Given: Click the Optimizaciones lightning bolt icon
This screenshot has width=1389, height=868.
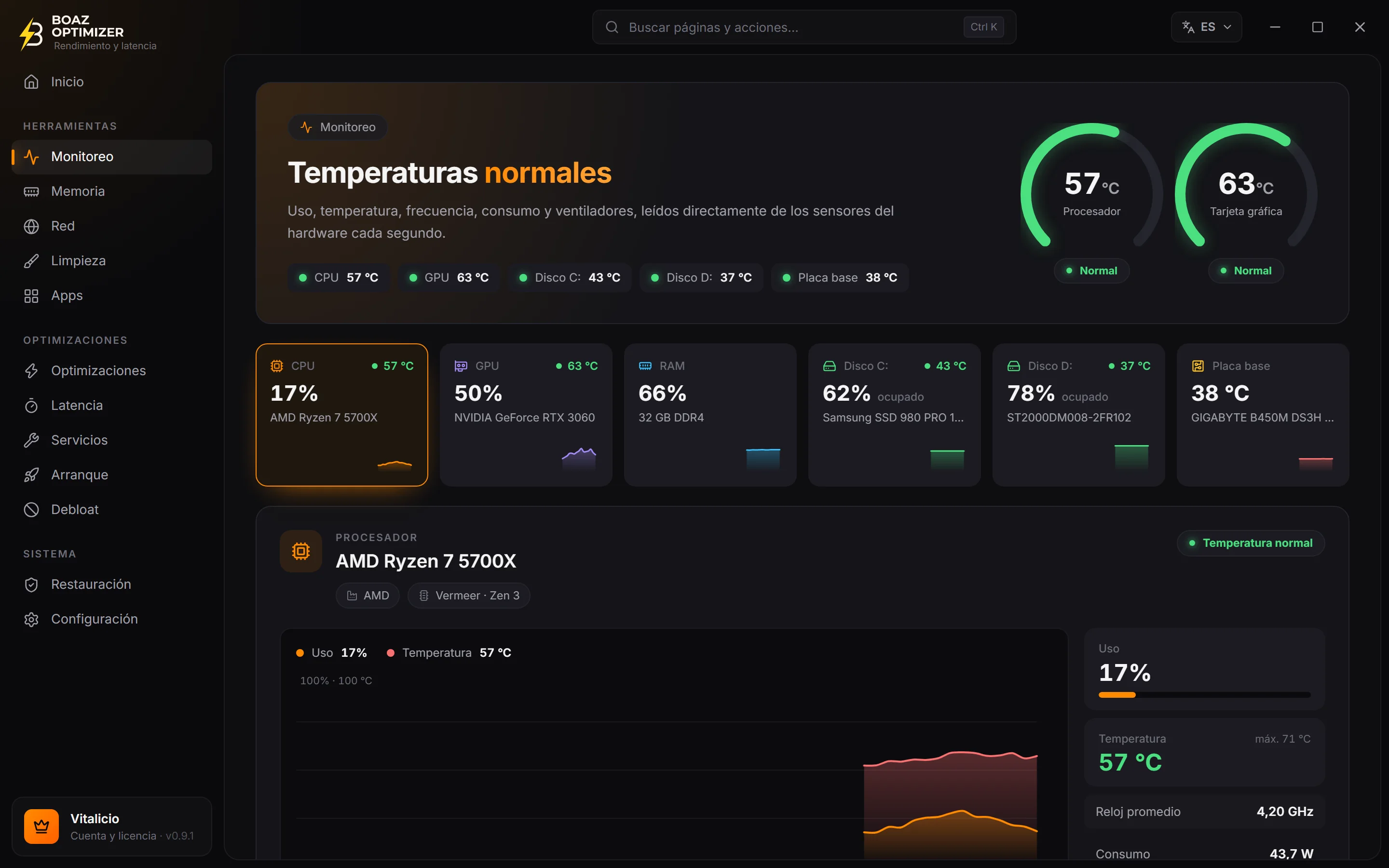Looking at the screenshot, I should [x=31, y=371].
